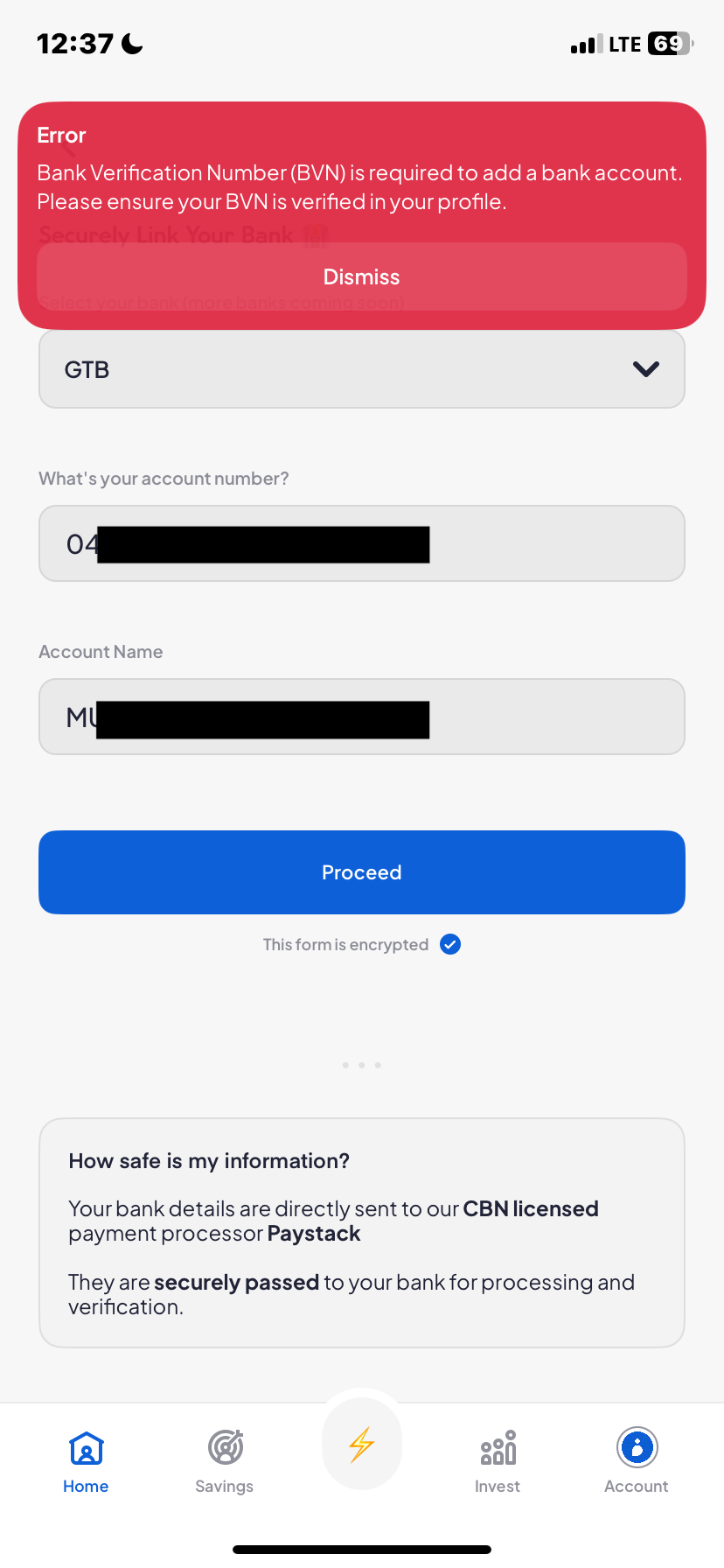
Task: Tap the moon focus mode icon
Action: click(133, 44)
